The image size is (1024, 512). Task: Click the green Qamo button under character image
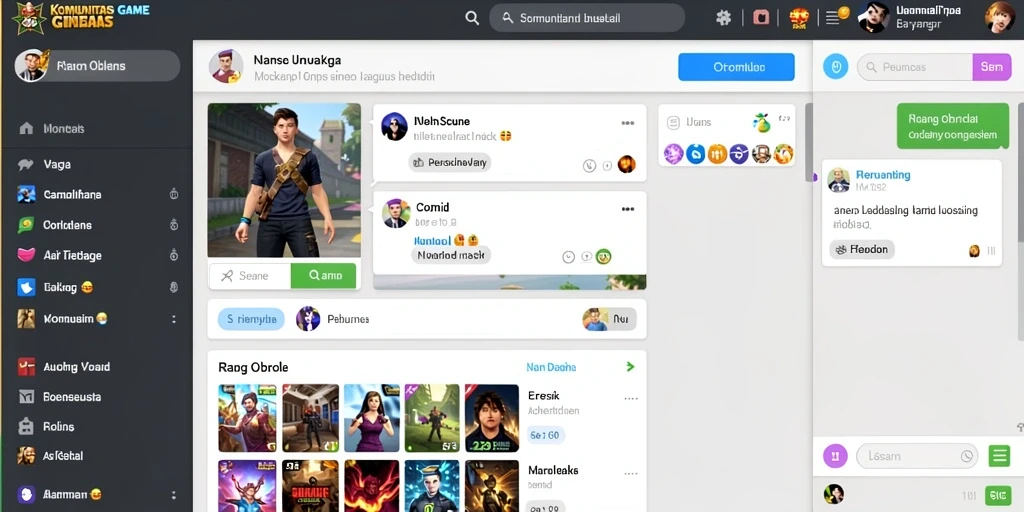pyautogui.click(x=324, y=276)
